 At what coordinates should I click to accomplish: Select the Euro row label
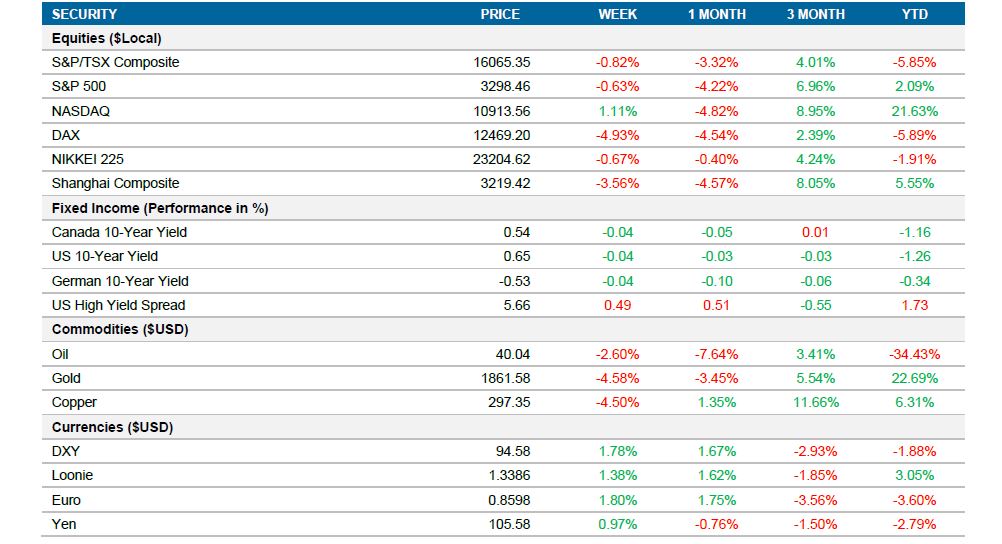[66, 501]
